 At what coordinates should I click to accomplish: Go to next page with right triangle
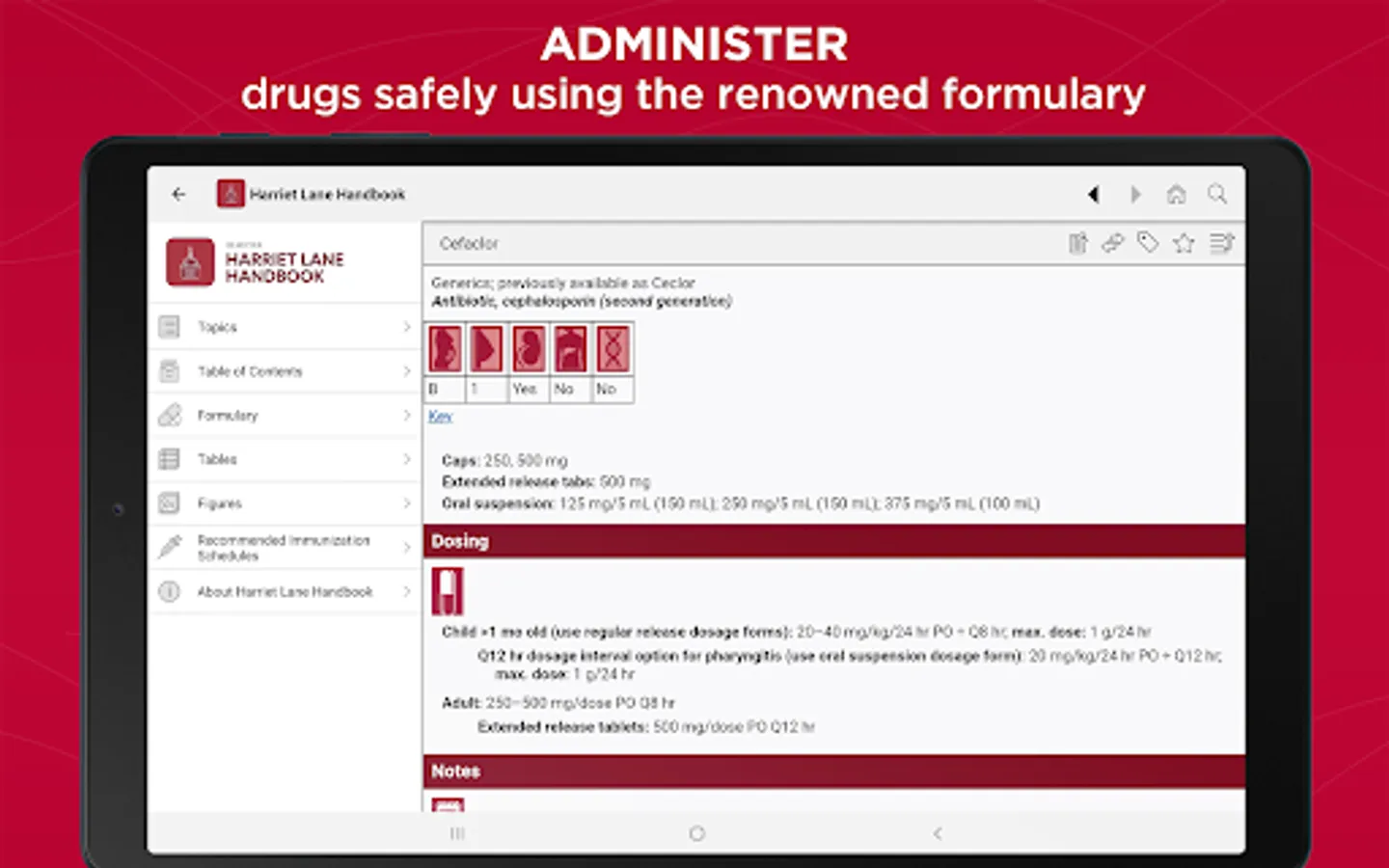pos(1135,194)
